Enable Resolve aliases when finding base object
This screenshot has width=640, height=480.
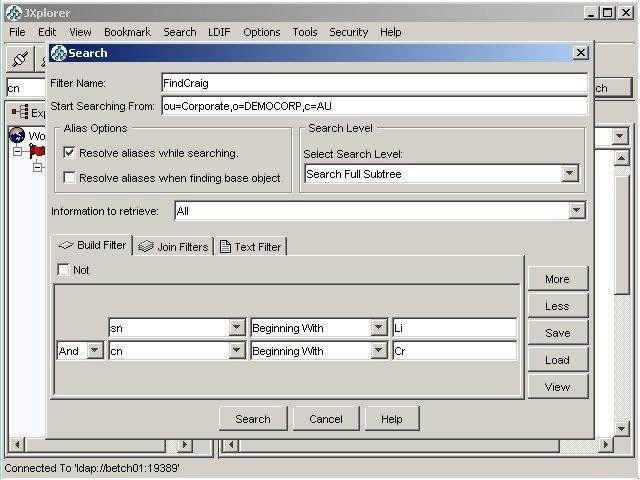[x=69, y=178]
